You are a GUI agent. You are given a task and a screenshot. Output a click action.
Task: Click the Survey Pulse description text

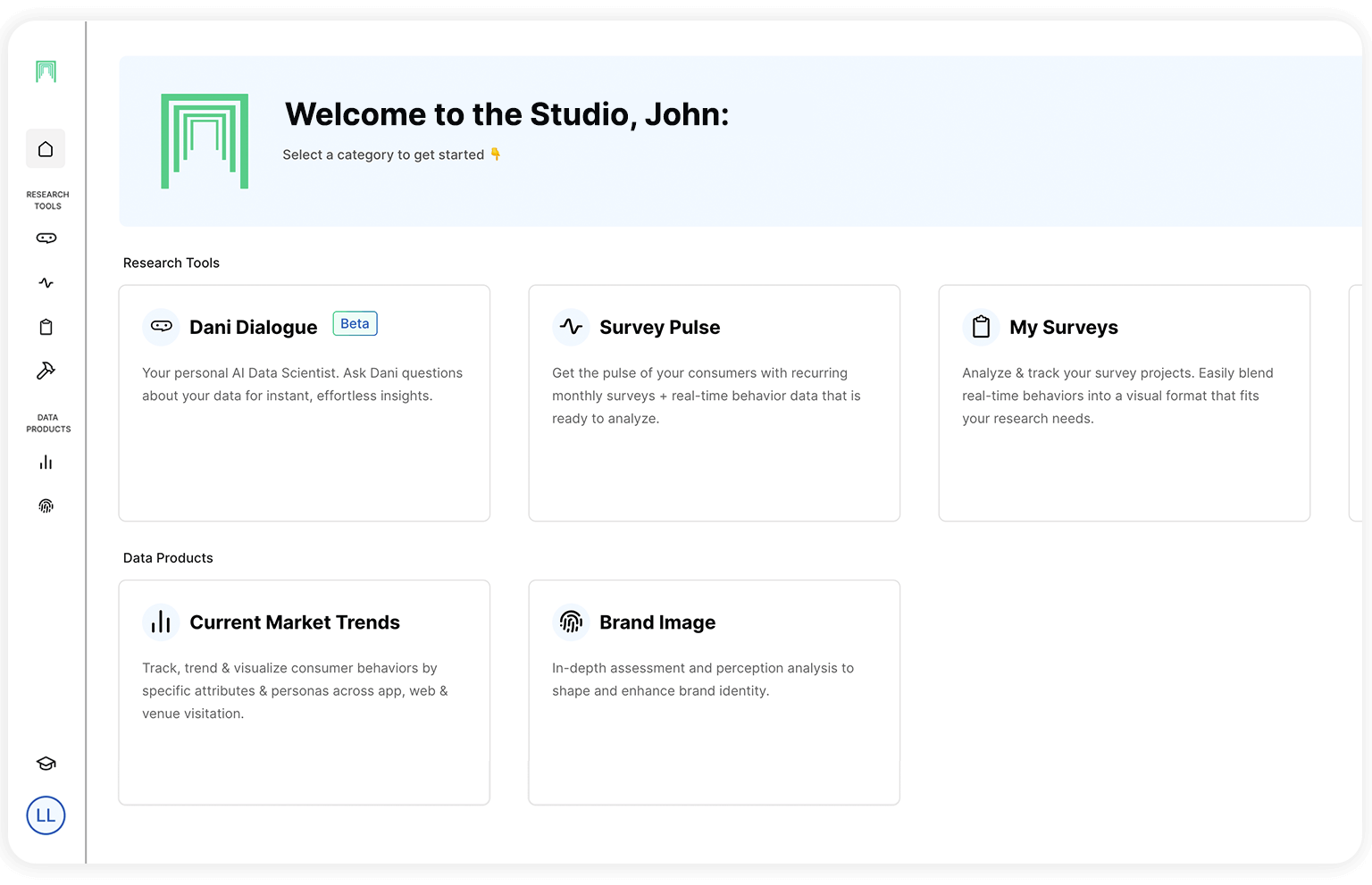(707, 396)
